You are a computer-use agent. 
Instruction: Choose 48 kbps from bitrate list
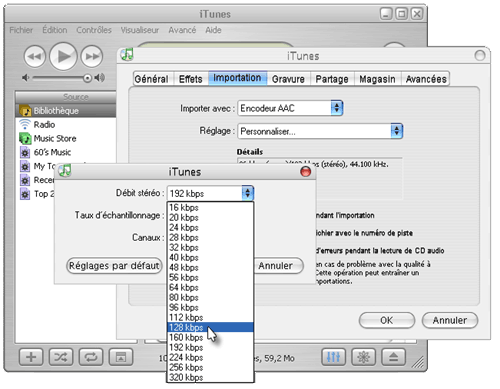point(210,267)
